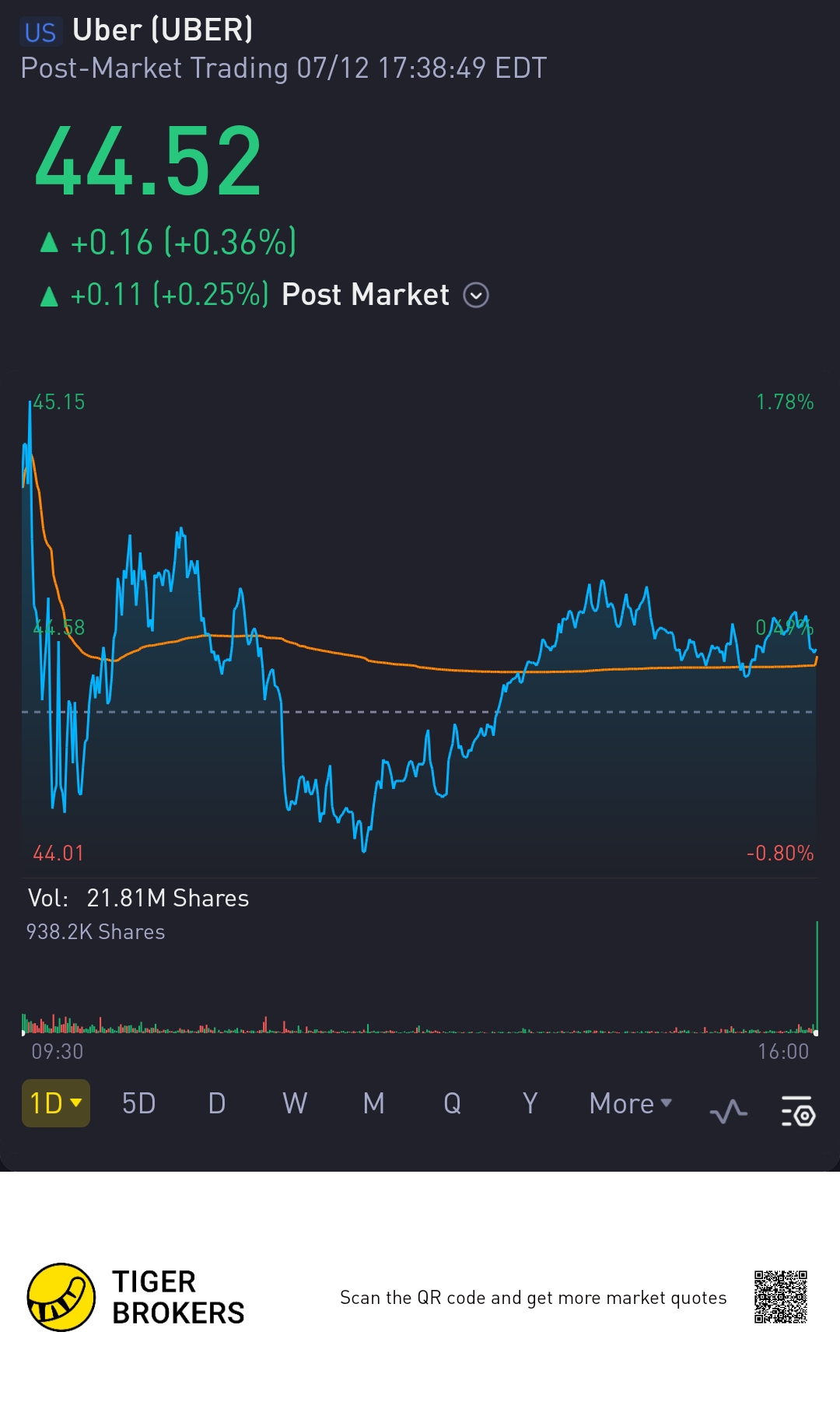Open chart settings list icon
The width and height of the screenshot is (840, 1423).
(798, 1111)
